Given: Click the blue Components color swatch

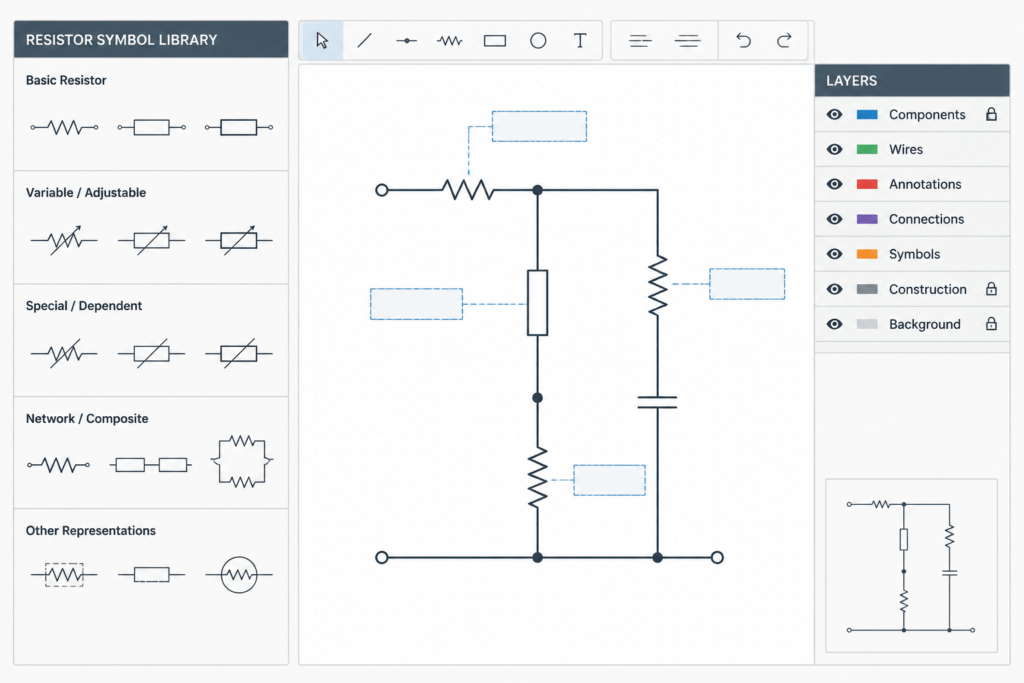Looking at the screenshot, I should coord(867,114).
